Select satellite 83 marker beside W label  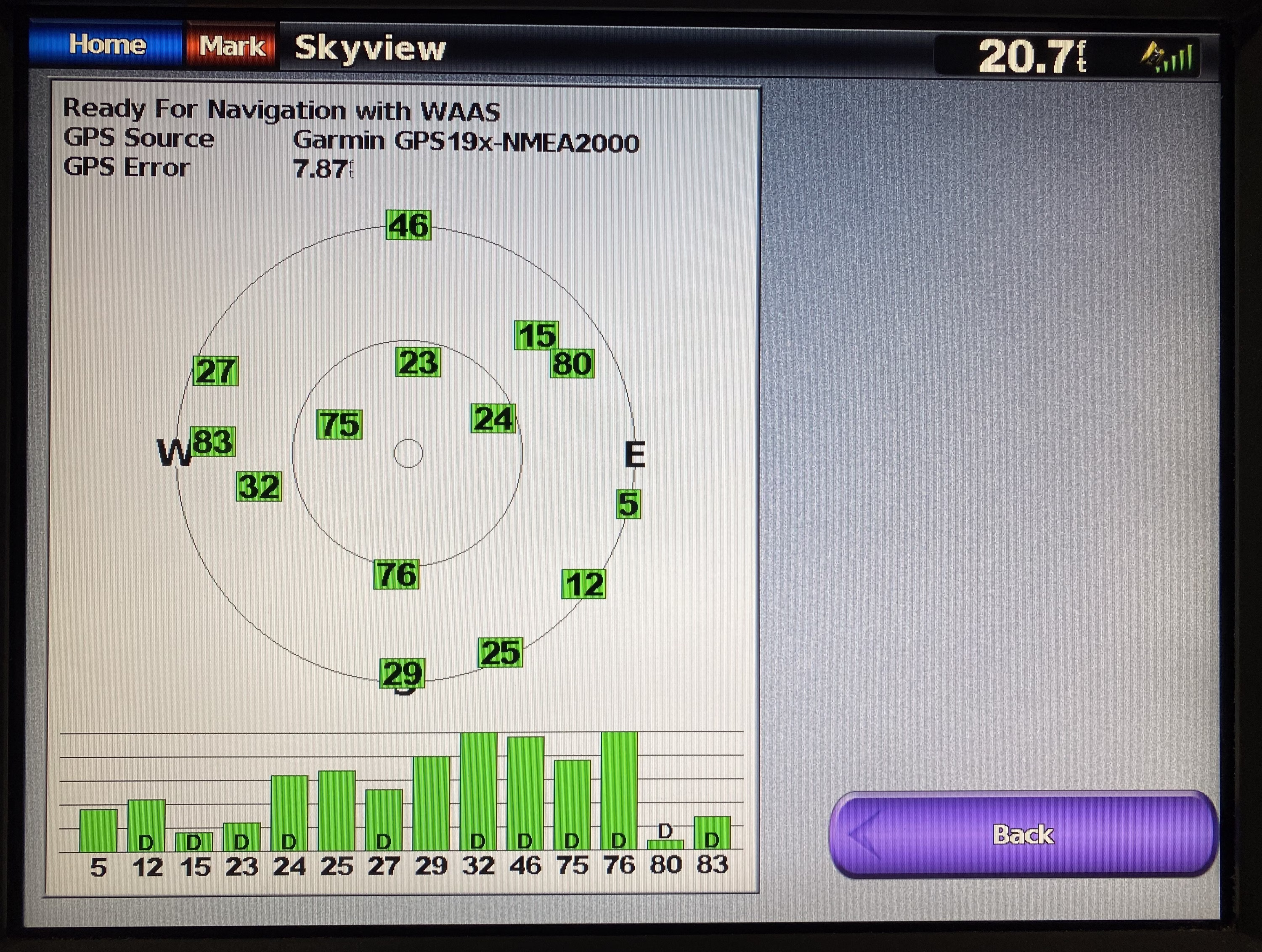point(213,442)
